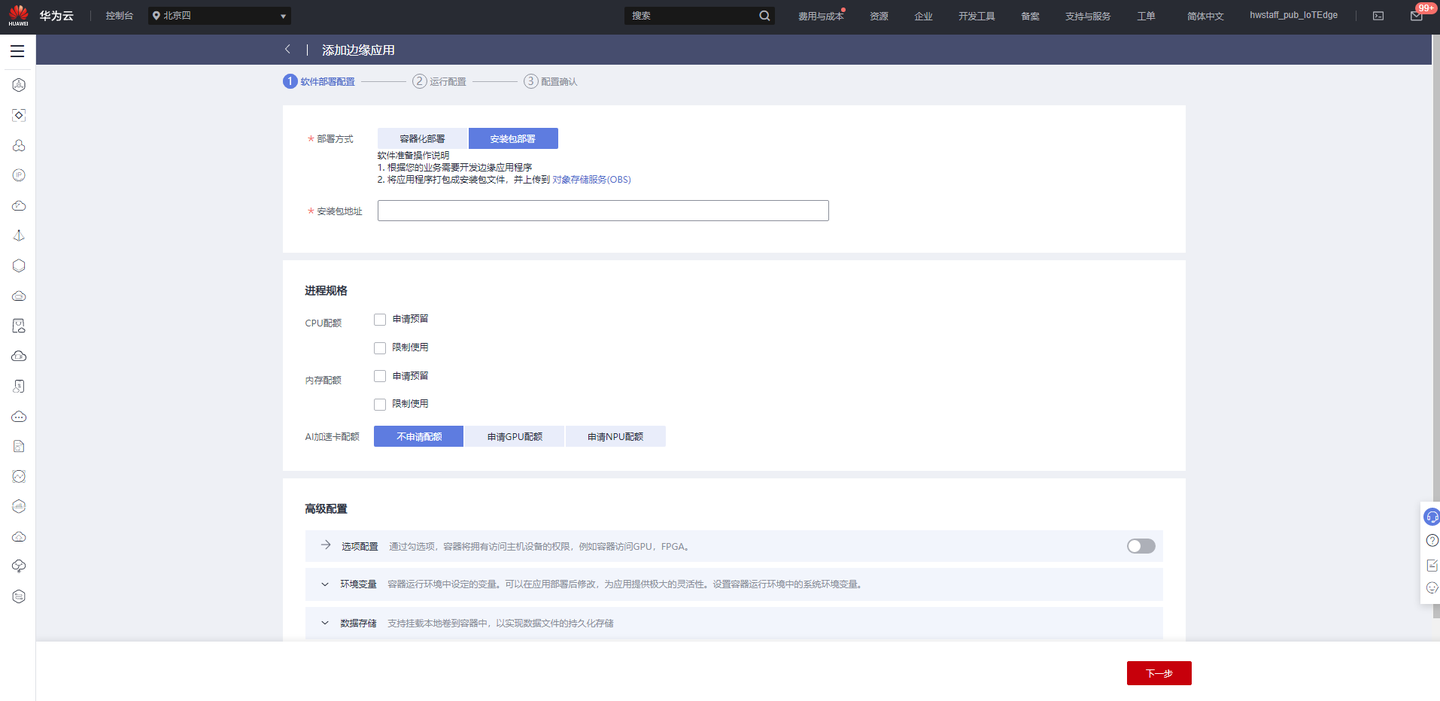Check 限制使用 under 内存配额
The width and height of the screenshot is (1440, 701).
point(380,403)
